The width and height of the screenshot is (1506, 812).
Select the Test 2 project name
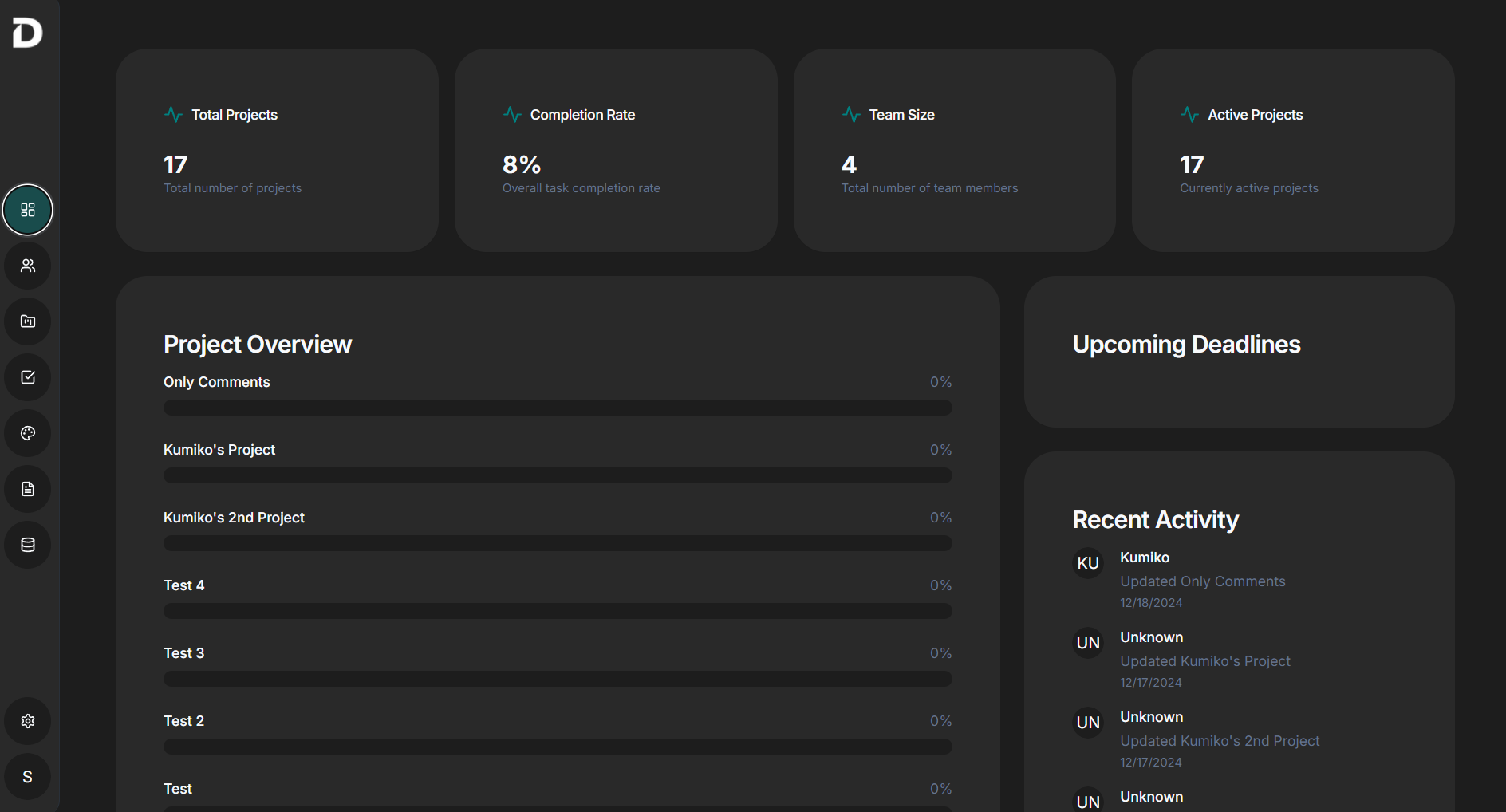point(183,721)
